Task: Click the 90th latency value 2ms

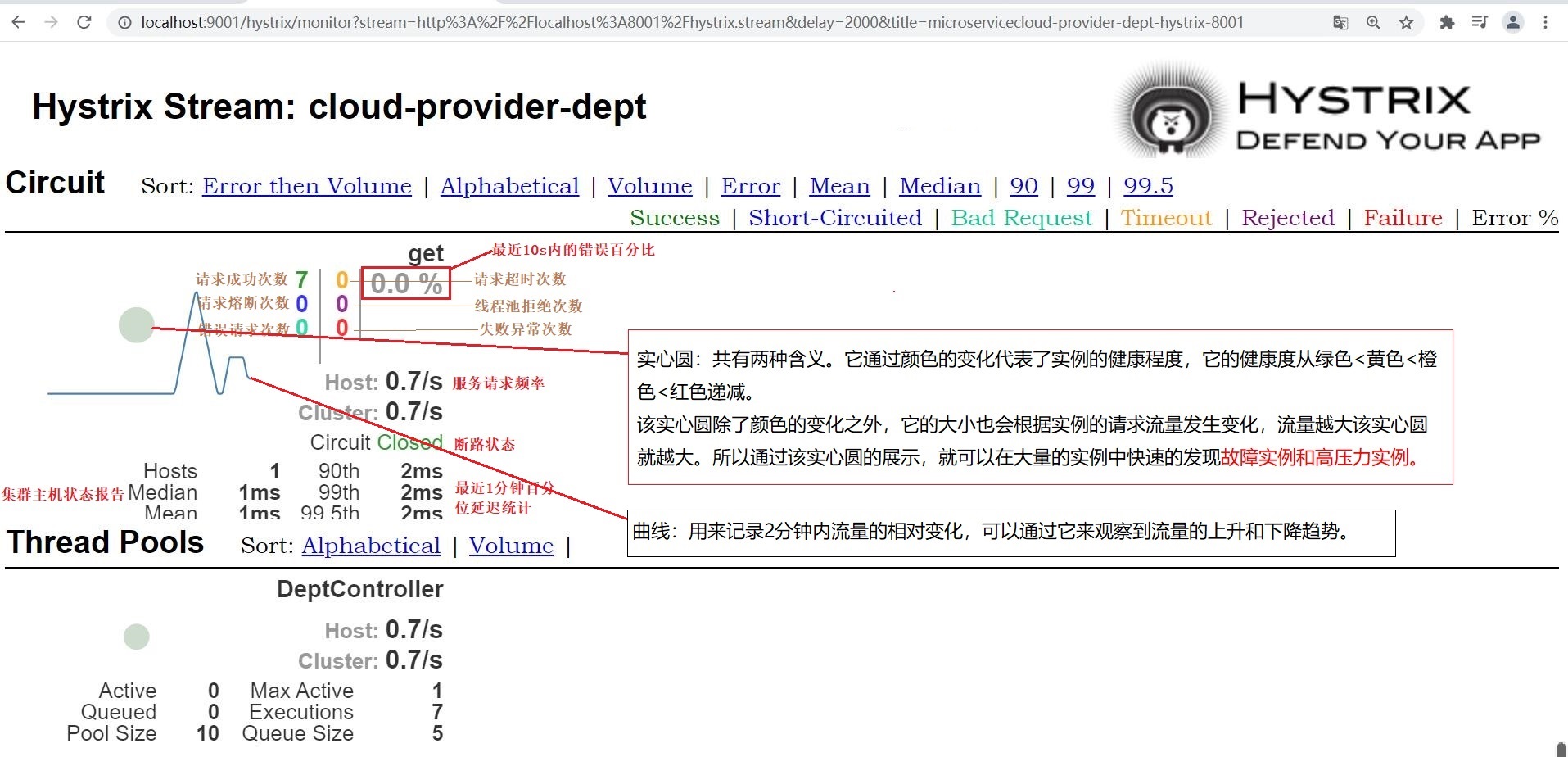Action: click(x=422, y=471)
